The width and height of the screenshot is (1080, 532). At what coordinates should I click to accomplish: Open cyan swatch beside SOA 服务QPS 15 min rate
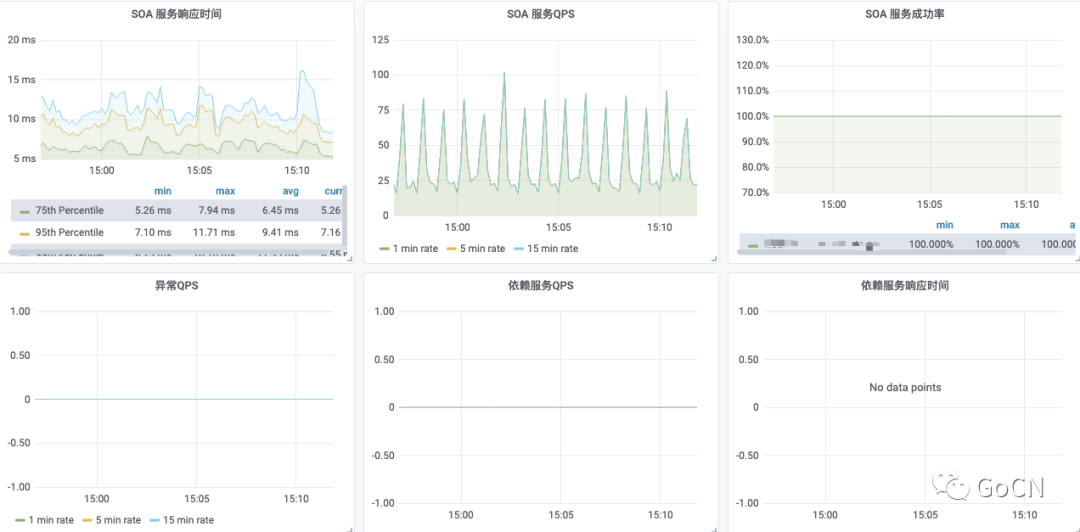pyautogui.click(x=520, y=249)
